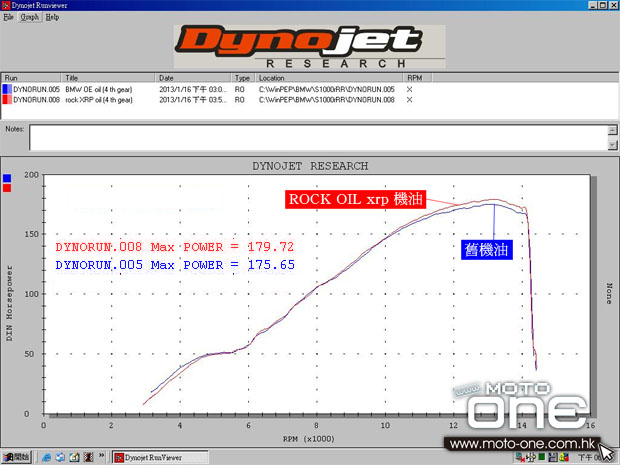Click the second quick launch icon
The width and height of the screenshot is (620, 465).
(x=60, y=457)
